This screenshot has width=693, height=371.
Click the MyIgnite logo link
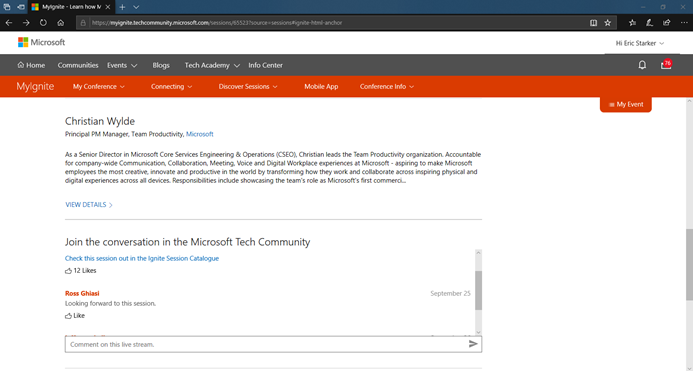coord(35,86)
